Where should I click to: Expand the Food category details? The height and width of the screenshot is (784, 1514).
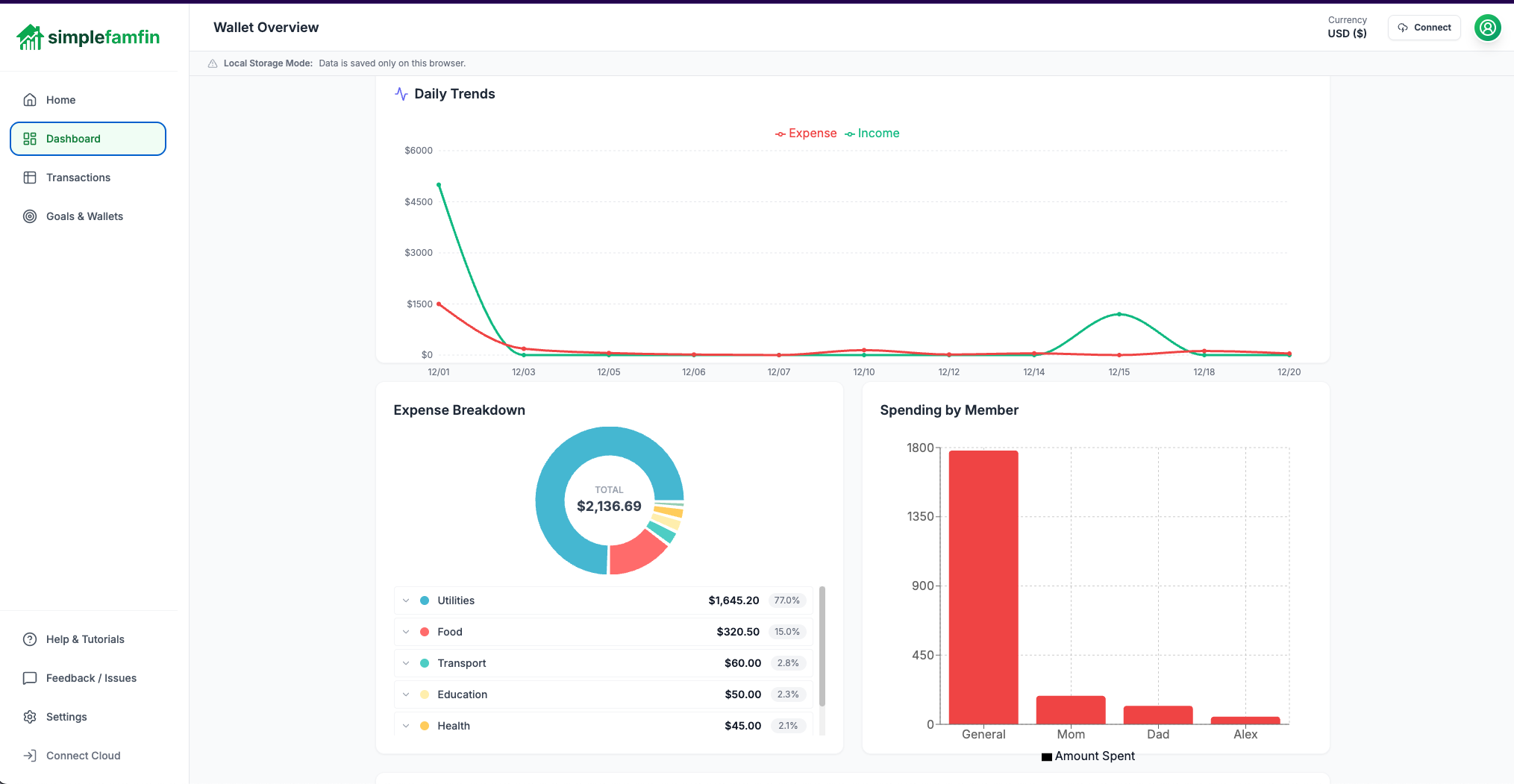(x=406, y=631)
